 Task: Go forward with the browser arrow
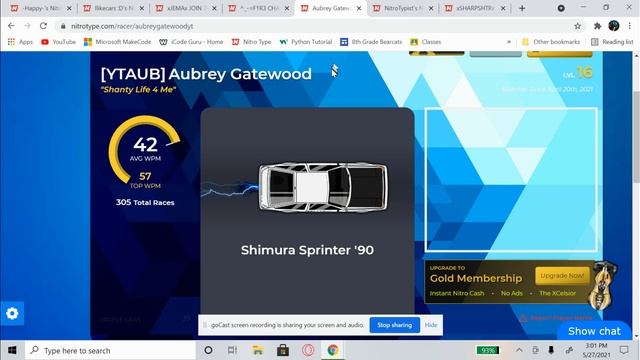point(27,26)
